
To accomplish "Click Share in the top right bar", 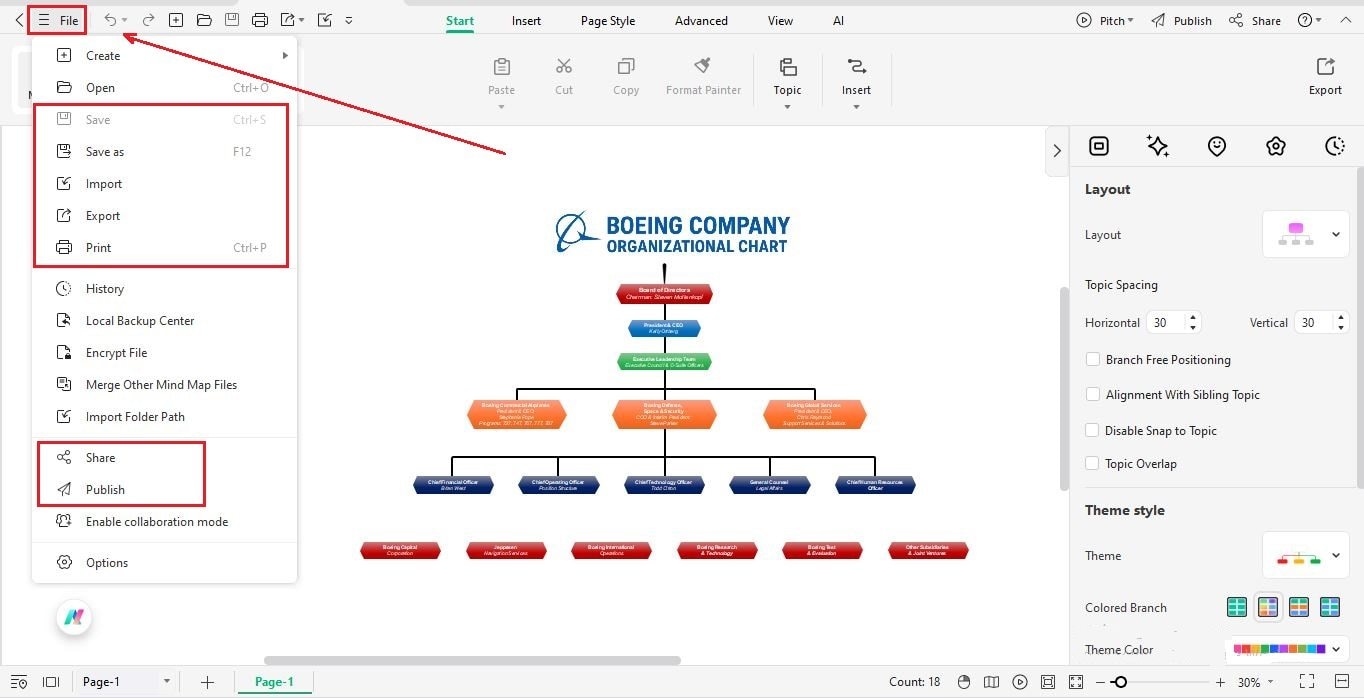I will [1255, 20].
